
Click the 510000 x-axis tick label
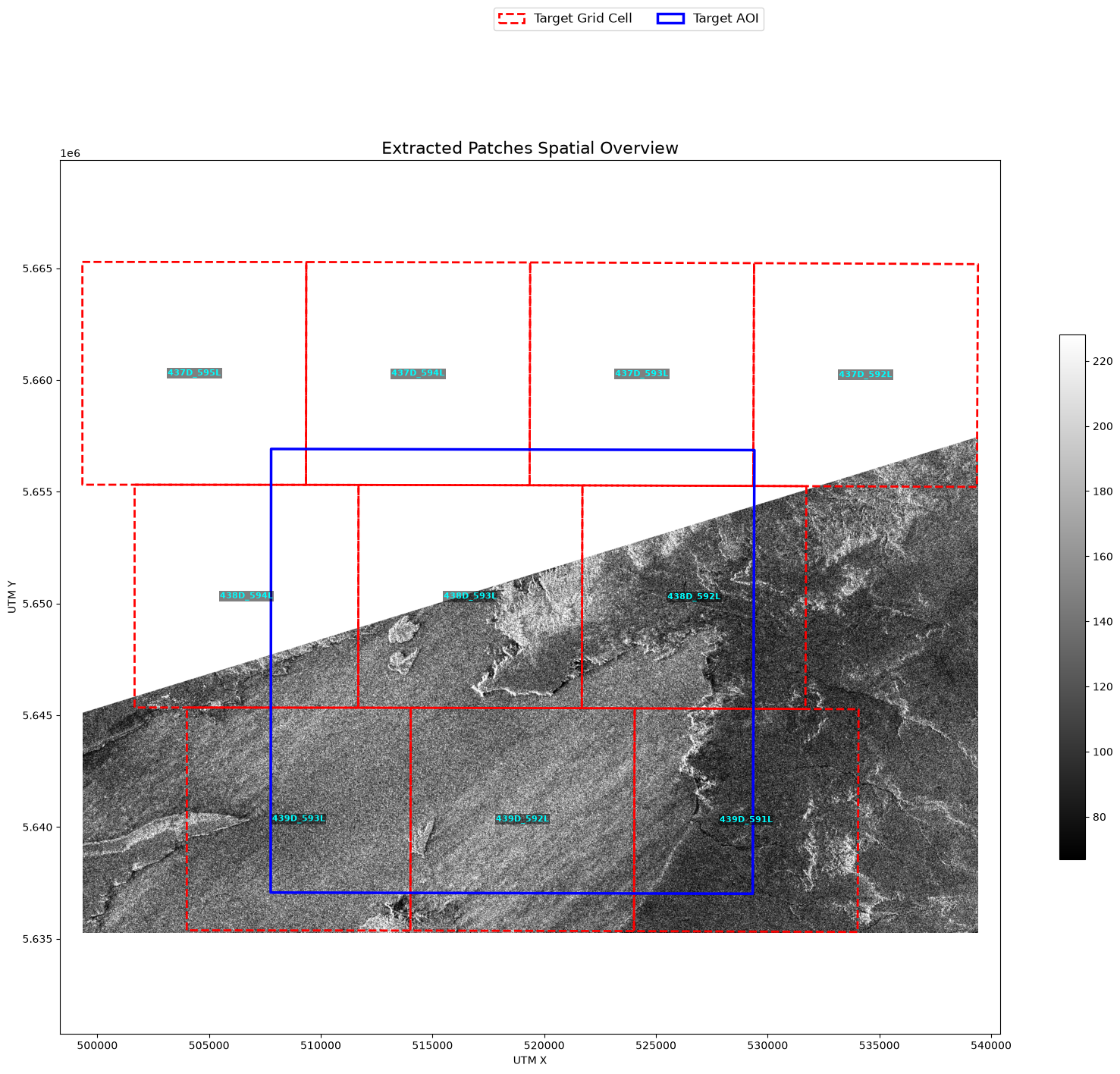pos(321,1045)
